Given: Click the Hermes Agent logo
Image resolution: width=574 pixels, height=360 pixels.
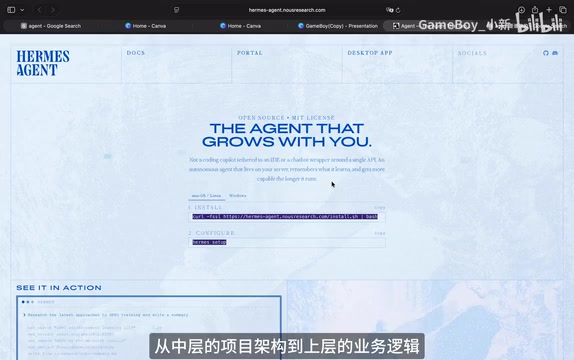Looking at the screenshot, I should point(43,63).
